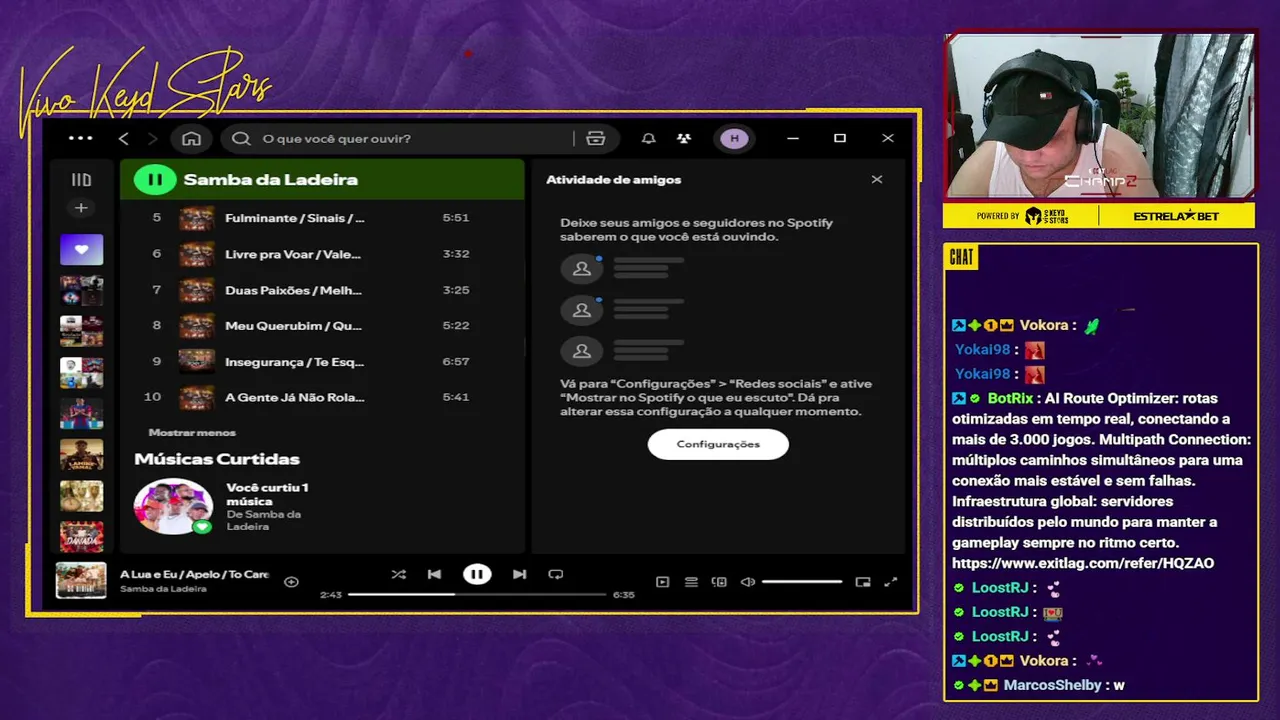The height and width of the screenshot is (720, 1280).
Task: Go back with the left arrow
Action: [124, 138]
